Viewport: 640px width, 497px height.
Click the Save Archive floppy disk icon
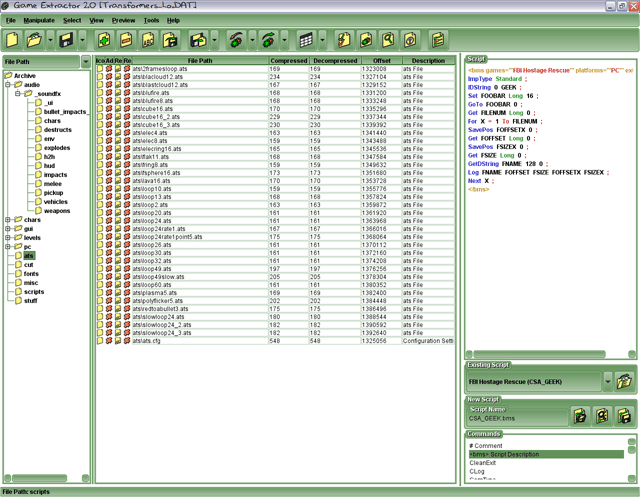[66, 40]
